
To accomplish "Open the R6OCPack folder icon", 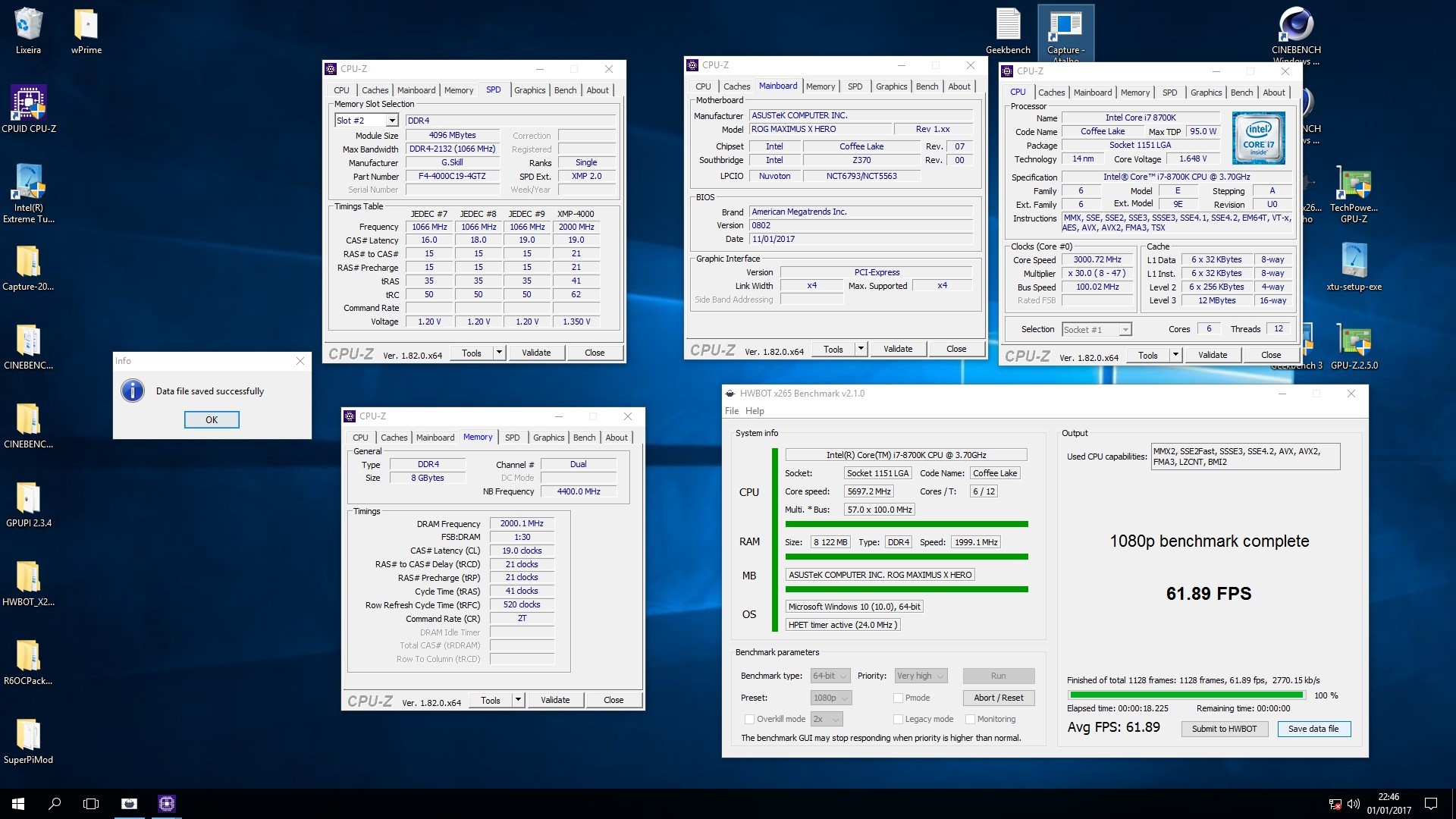I will [x=28, y=662].
